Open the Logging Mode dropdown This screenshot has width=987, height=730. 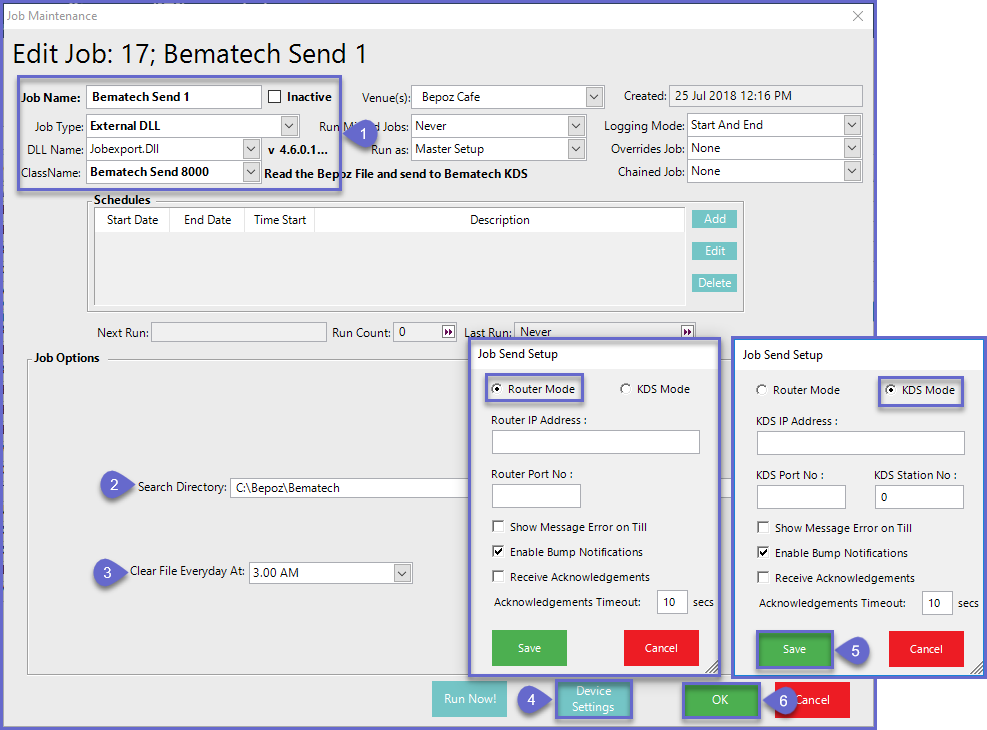point(851,125)
